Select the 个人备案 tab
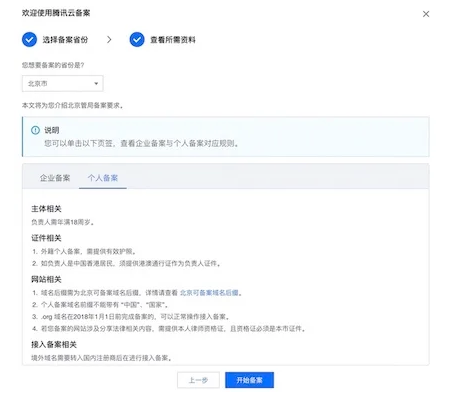 pyautogui.click(x=103, y=178)
